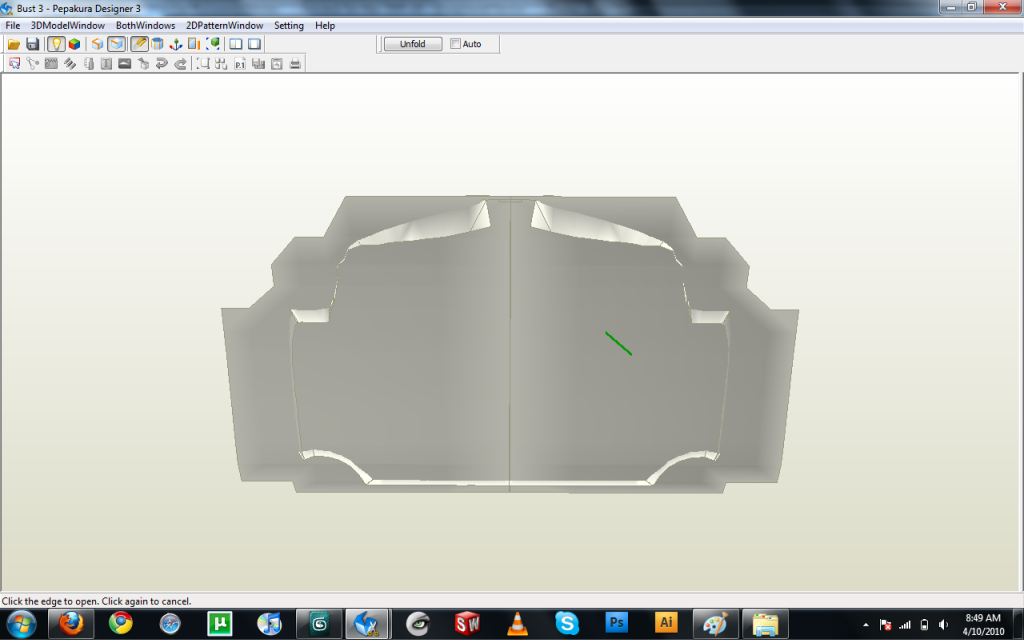
Task: Click the coordinate axes arrows icon
Action: 176,44
